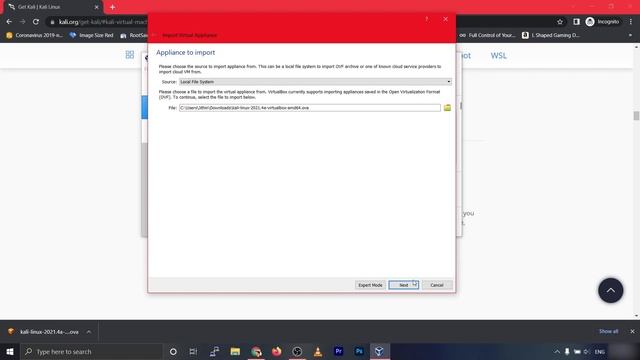Open a new Chrome tab
The image size is (640, 360).
pyautogui.click(x=112, y=7)
